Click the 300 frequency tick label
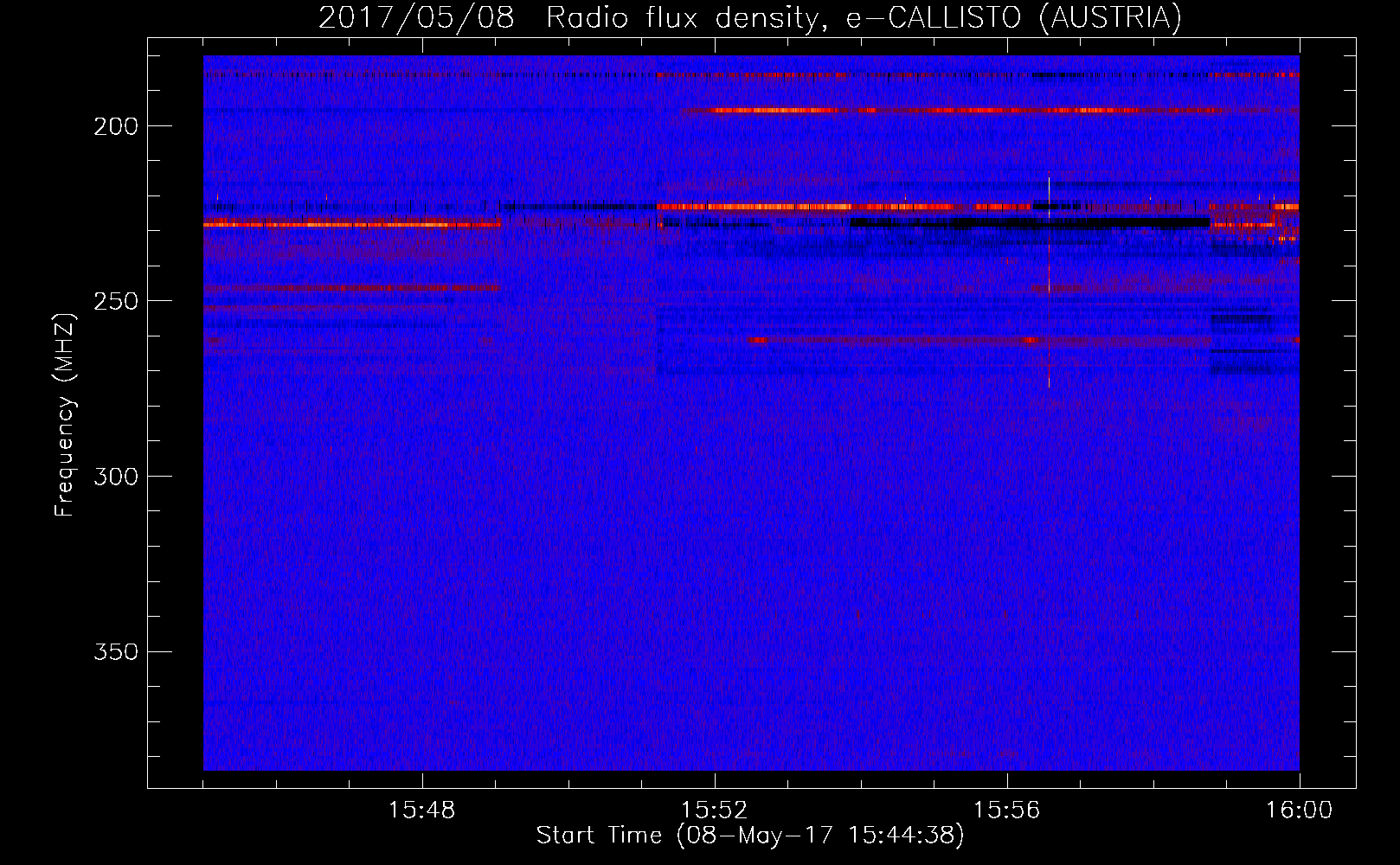1400x865 pixels. (116, 477)
